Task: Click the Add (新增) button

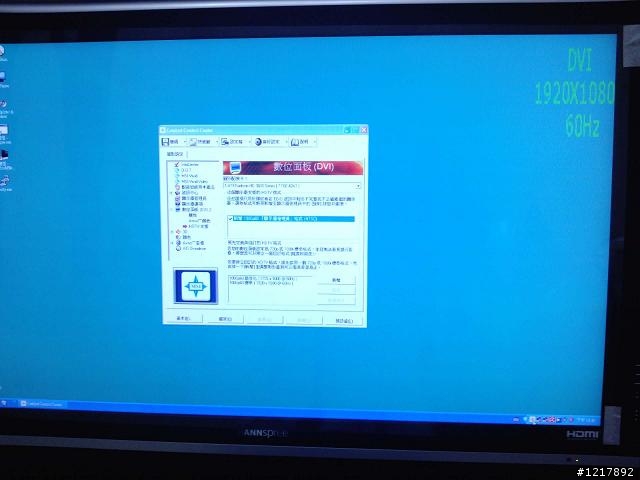Action: pyautogui.click(x=336, y=280)
